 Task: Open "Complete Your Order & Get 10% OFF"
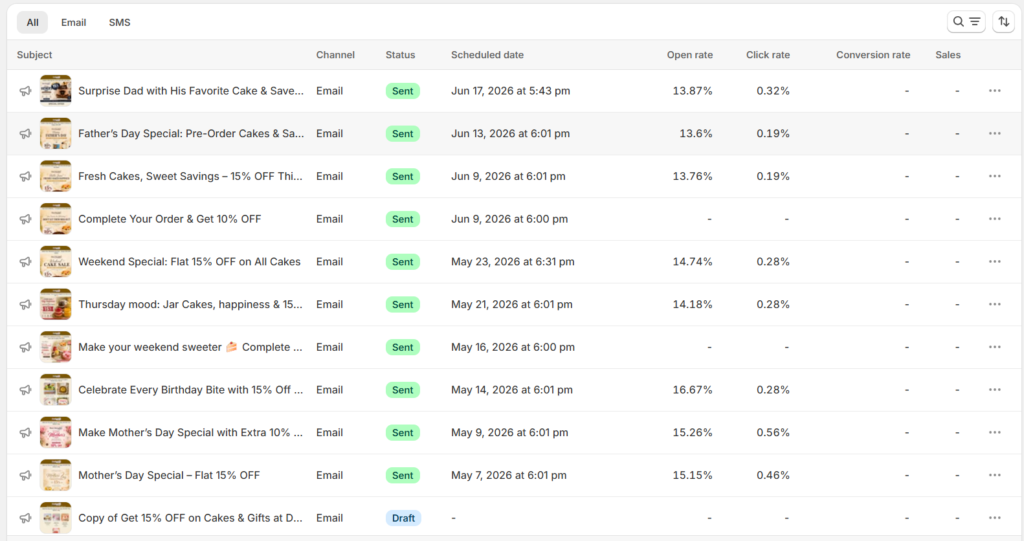[170, 219]
